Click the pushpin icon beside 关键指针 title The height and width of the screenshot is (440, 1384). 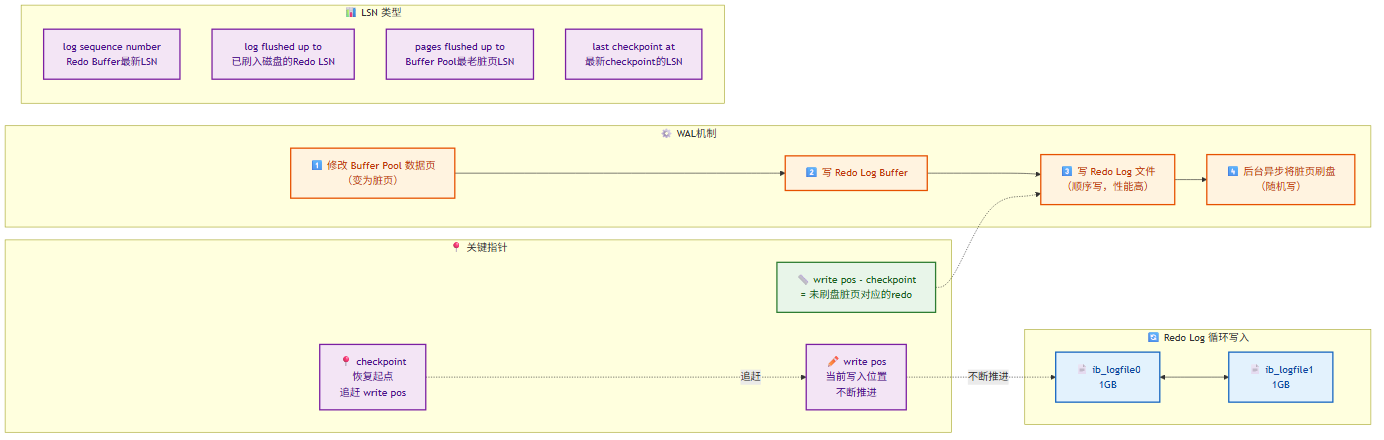pyautogui.click(x=456, y=247)
